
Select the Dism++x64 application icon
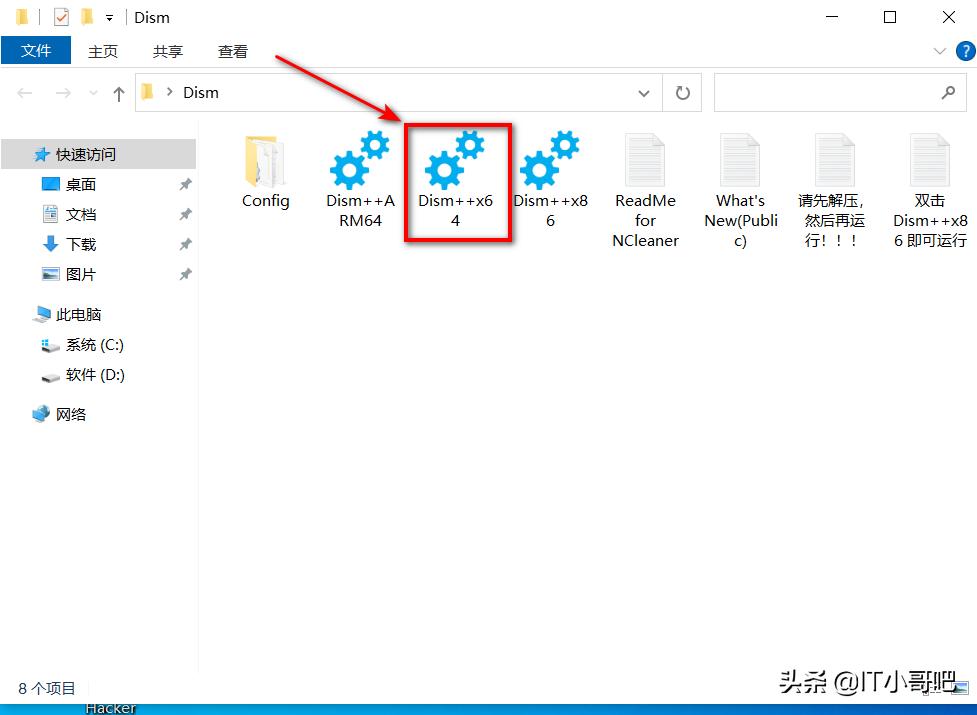[455, 161]
